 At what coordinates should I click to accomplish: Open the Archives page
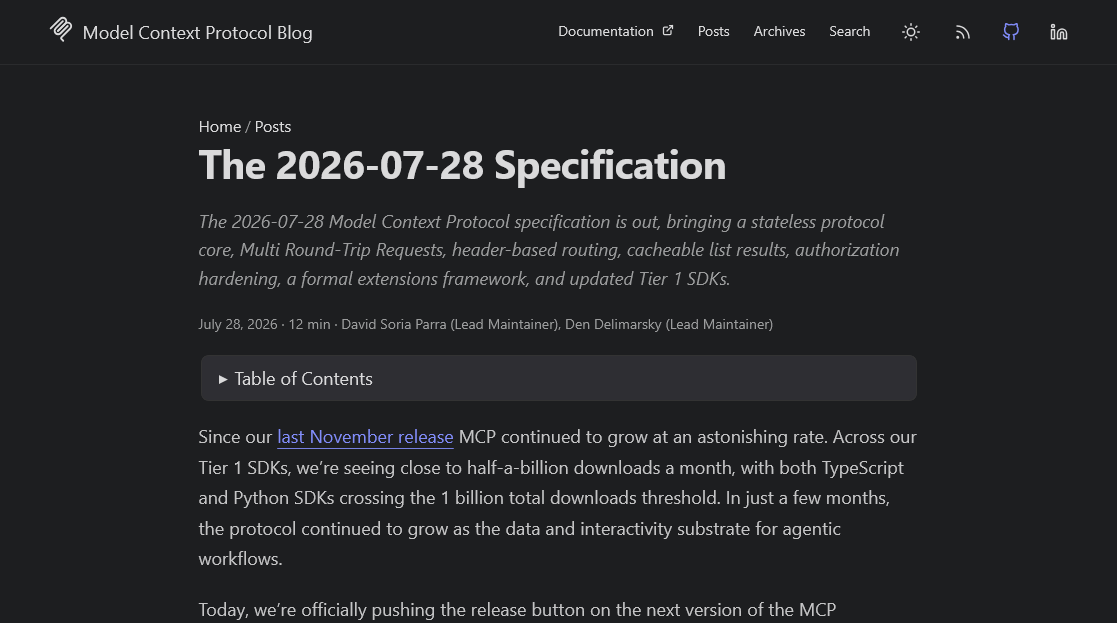pyautogui.click(x=779, y=31)
